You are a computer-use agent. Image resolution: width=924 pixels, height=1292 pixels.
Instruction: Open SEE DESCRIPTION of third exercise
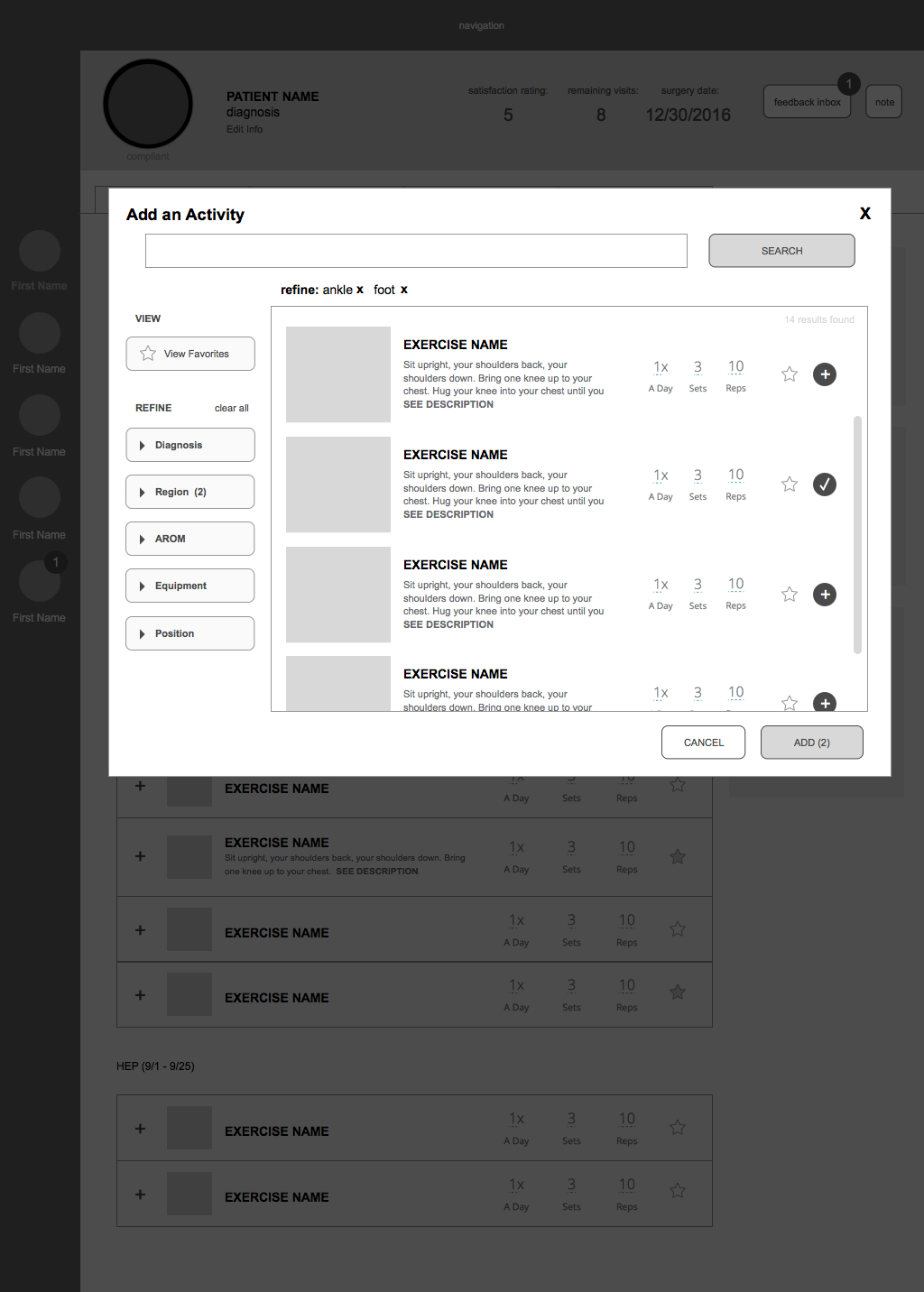click(x=448, y=624)
